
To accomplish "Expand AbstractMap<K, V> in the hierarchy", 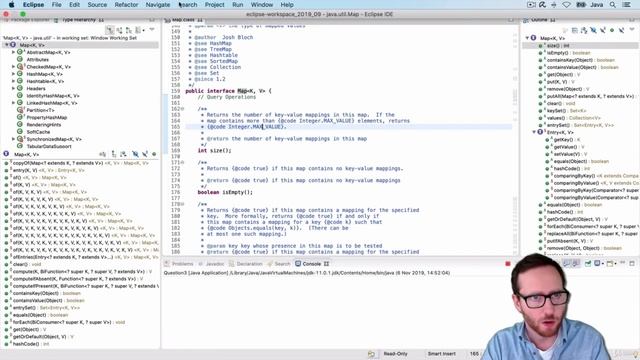I will point(13,52).
